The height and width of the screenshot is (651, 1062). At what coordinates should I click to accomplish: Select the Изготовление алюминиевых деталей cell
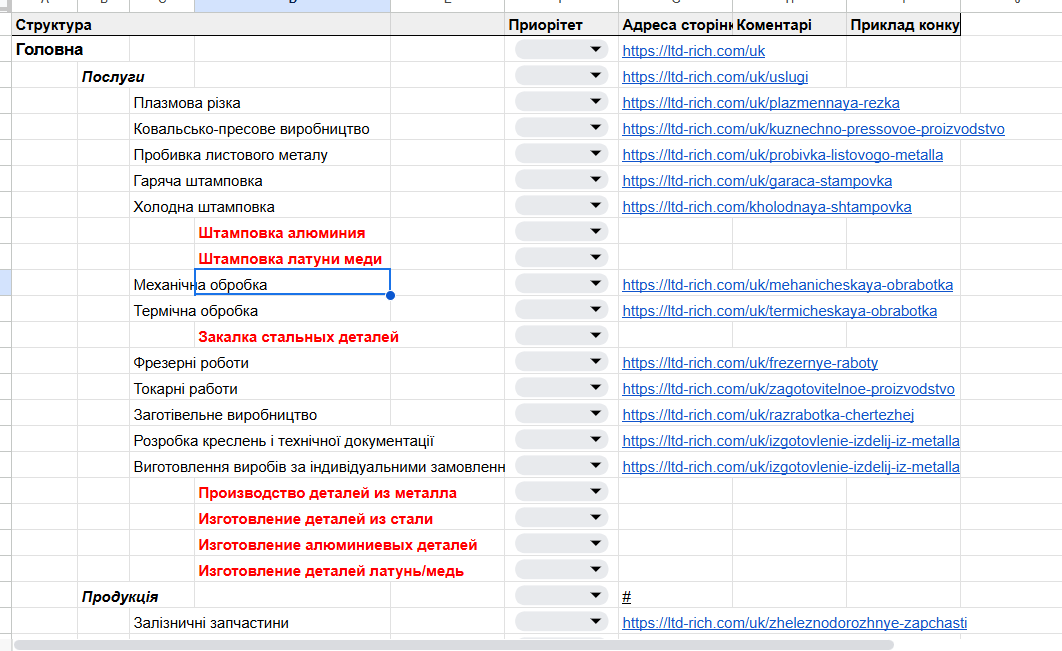pyautogui.click(x=337, y=545)
